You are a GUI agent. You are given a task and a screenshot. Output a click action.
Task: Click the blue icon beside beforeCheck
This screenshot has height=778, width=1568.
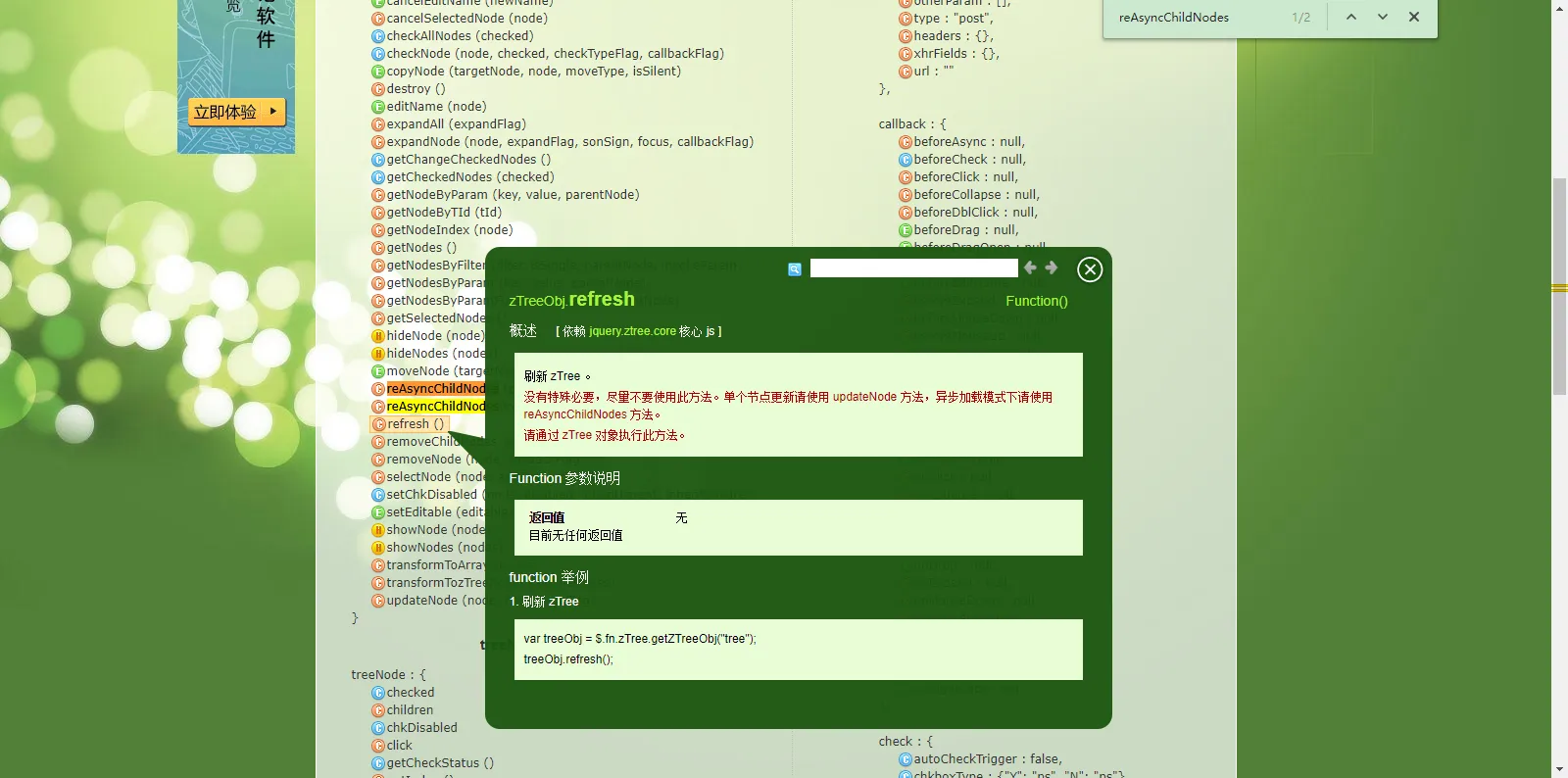point(906,160)
